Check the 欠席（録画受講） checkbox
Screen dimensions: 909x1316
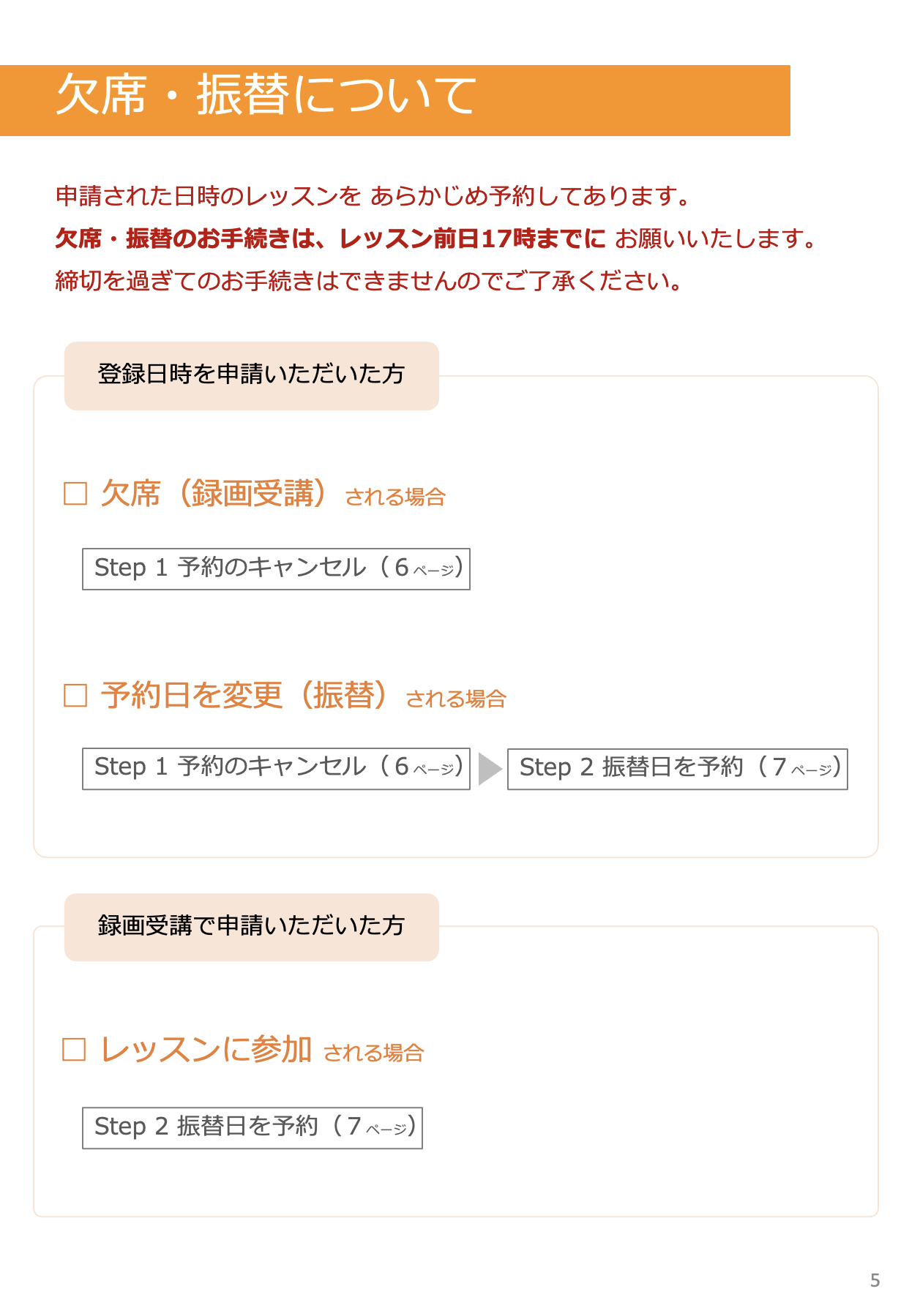[x=75, y=494]
